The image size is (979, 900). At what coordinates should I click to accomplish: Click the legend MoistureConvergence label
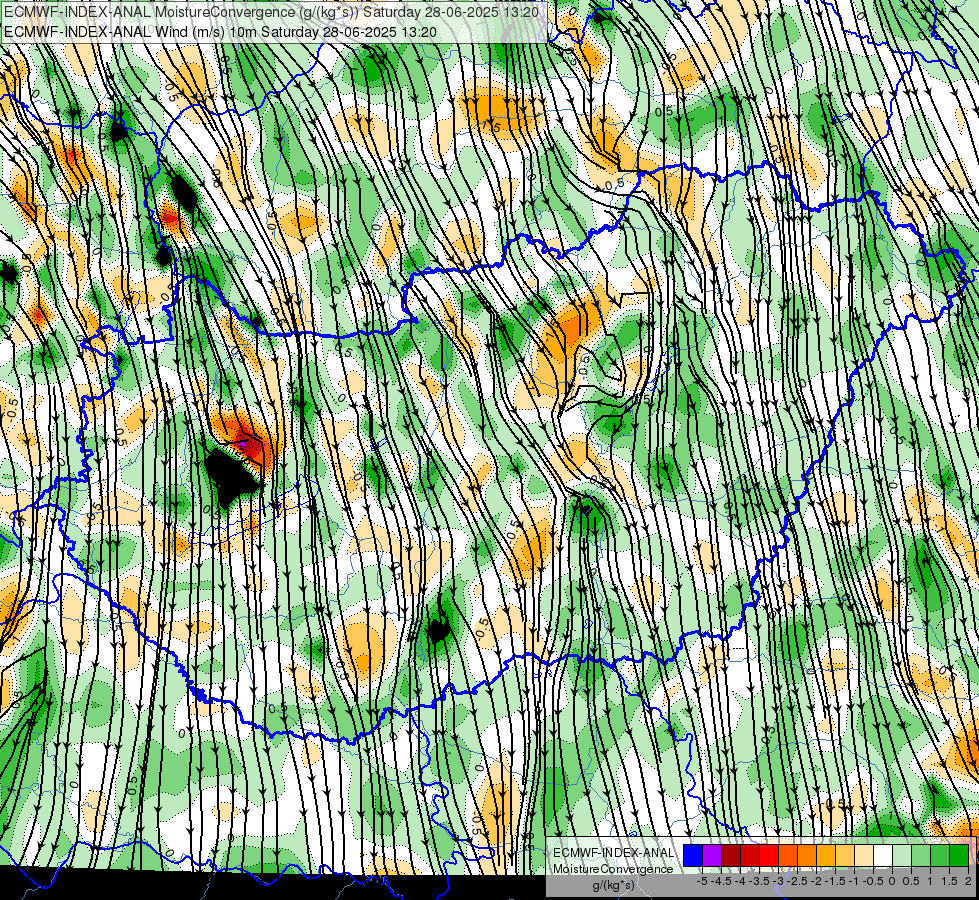pos(613,869)
